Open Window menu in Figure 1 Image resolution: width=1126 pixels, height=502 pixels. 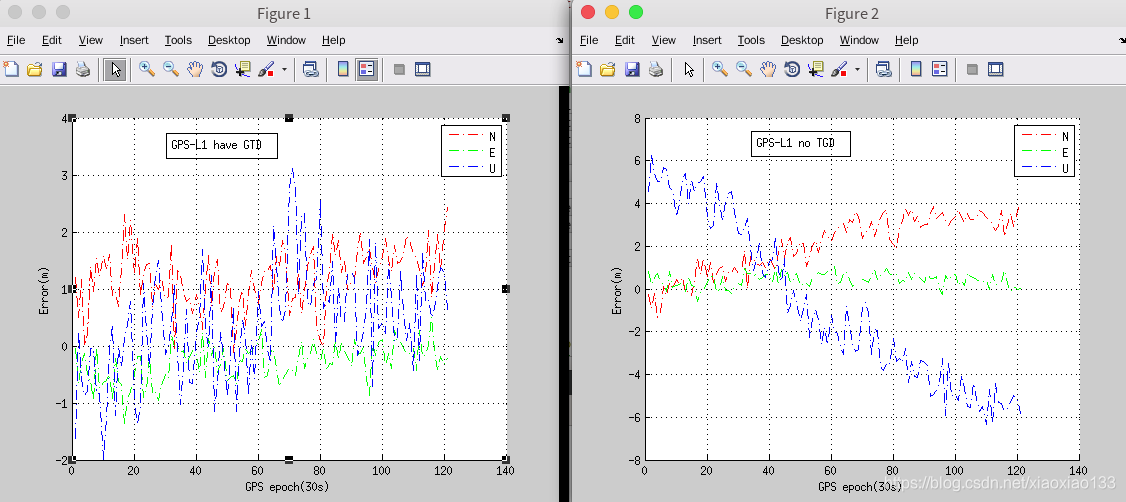pyautogui.click(x=286, y=40)
